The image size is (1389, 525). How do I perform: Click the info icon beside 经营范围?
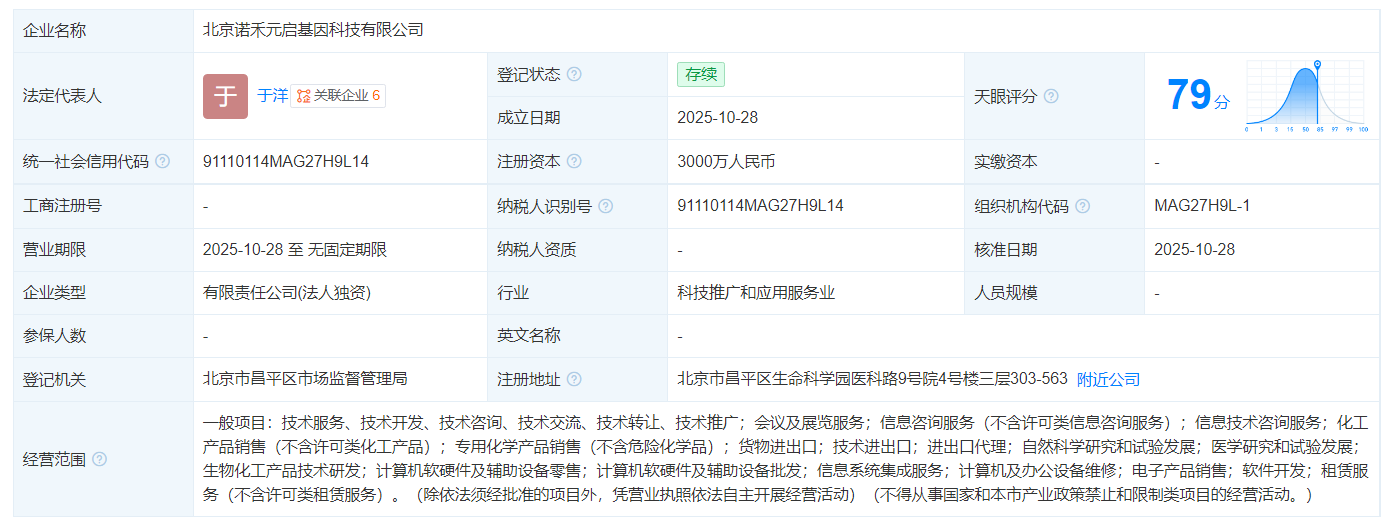coord(99,460)
